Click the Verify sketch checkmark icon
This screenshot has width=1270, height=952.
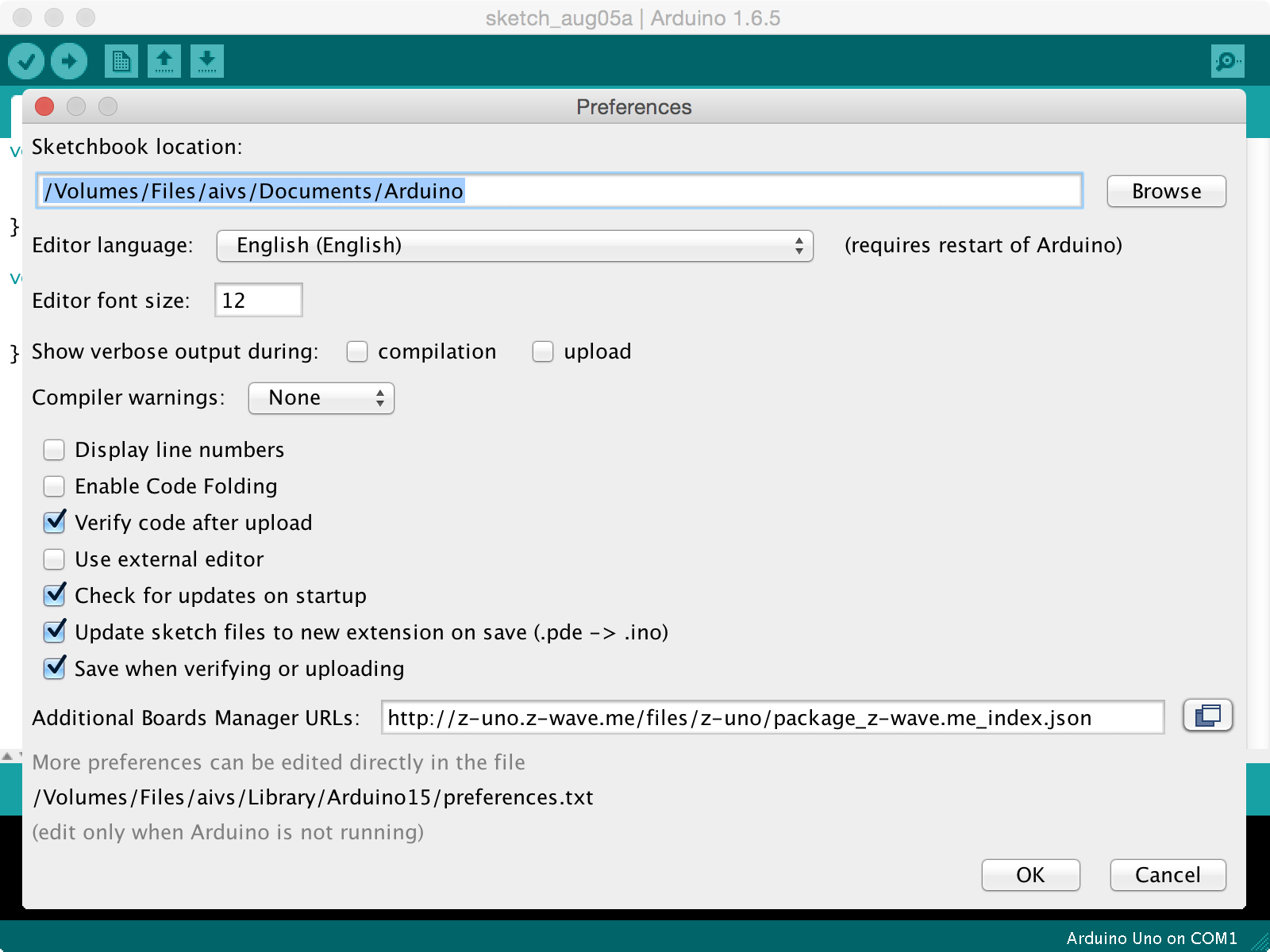tap(26, 61)
